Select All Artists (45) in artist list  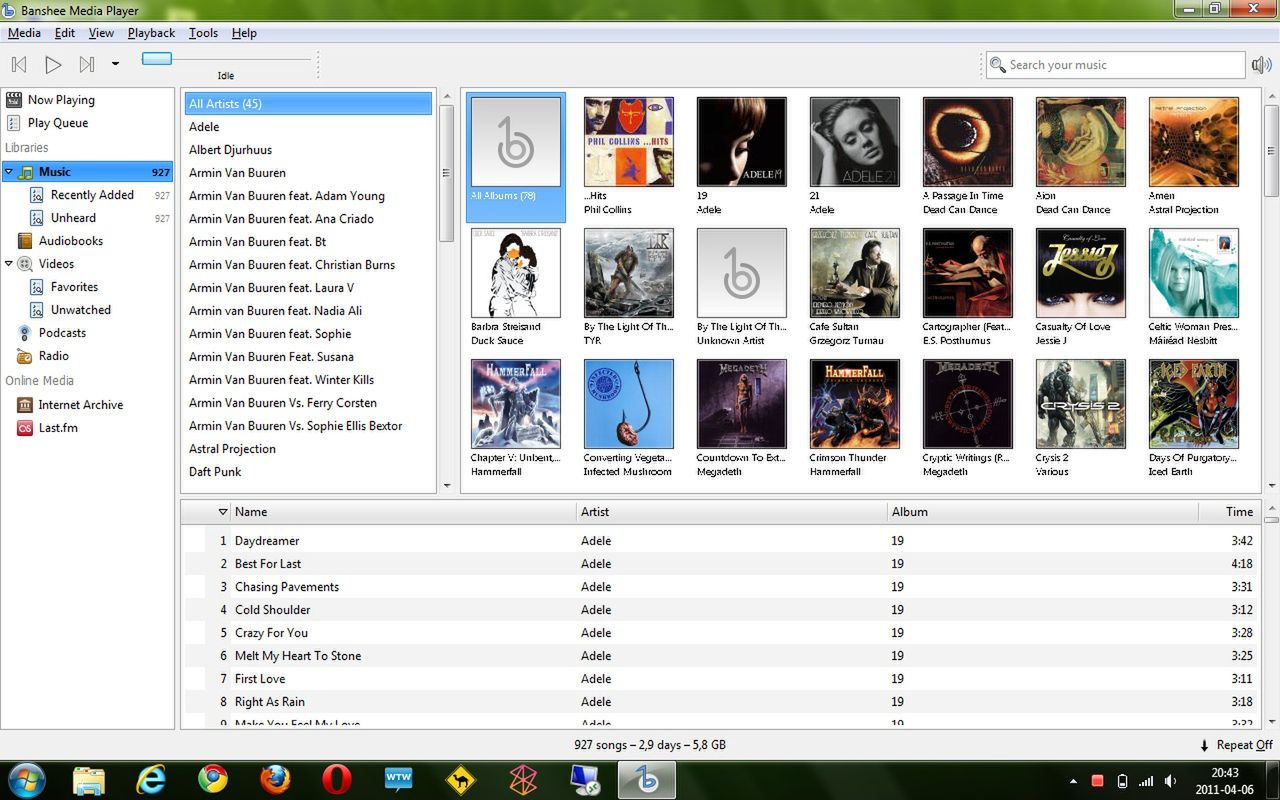[308, 104]
